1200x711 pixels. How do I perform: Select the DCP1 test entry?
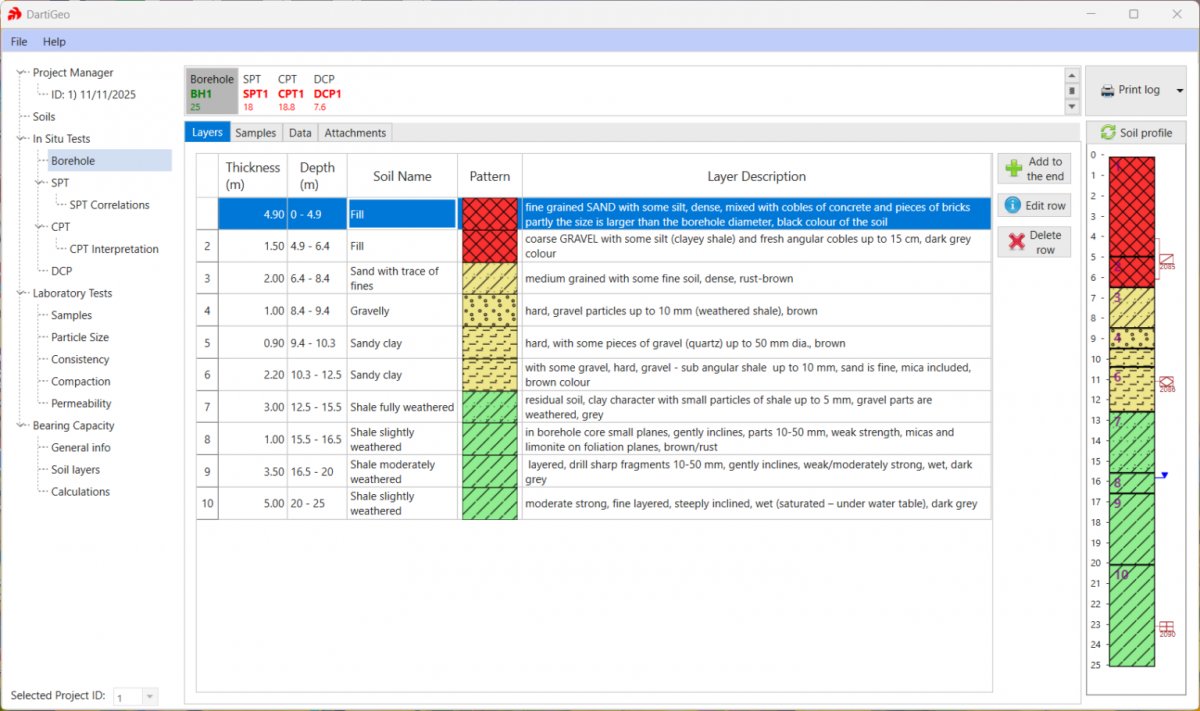327,94
